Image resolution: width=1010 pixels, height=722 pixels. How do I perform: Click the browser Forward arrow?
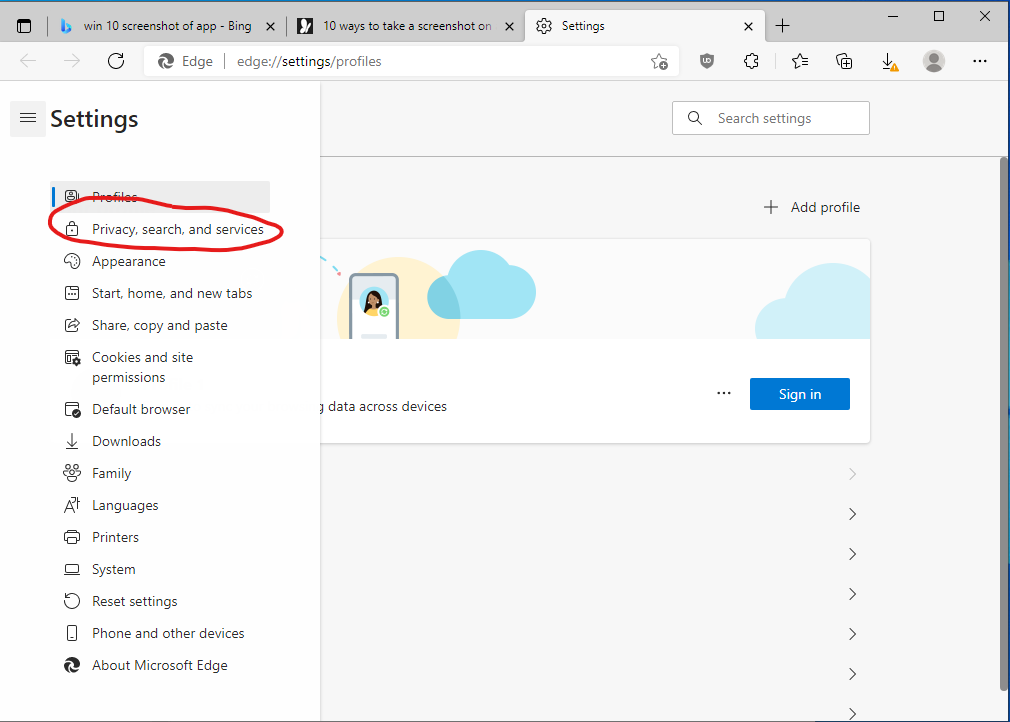click(x=71, y=61)
